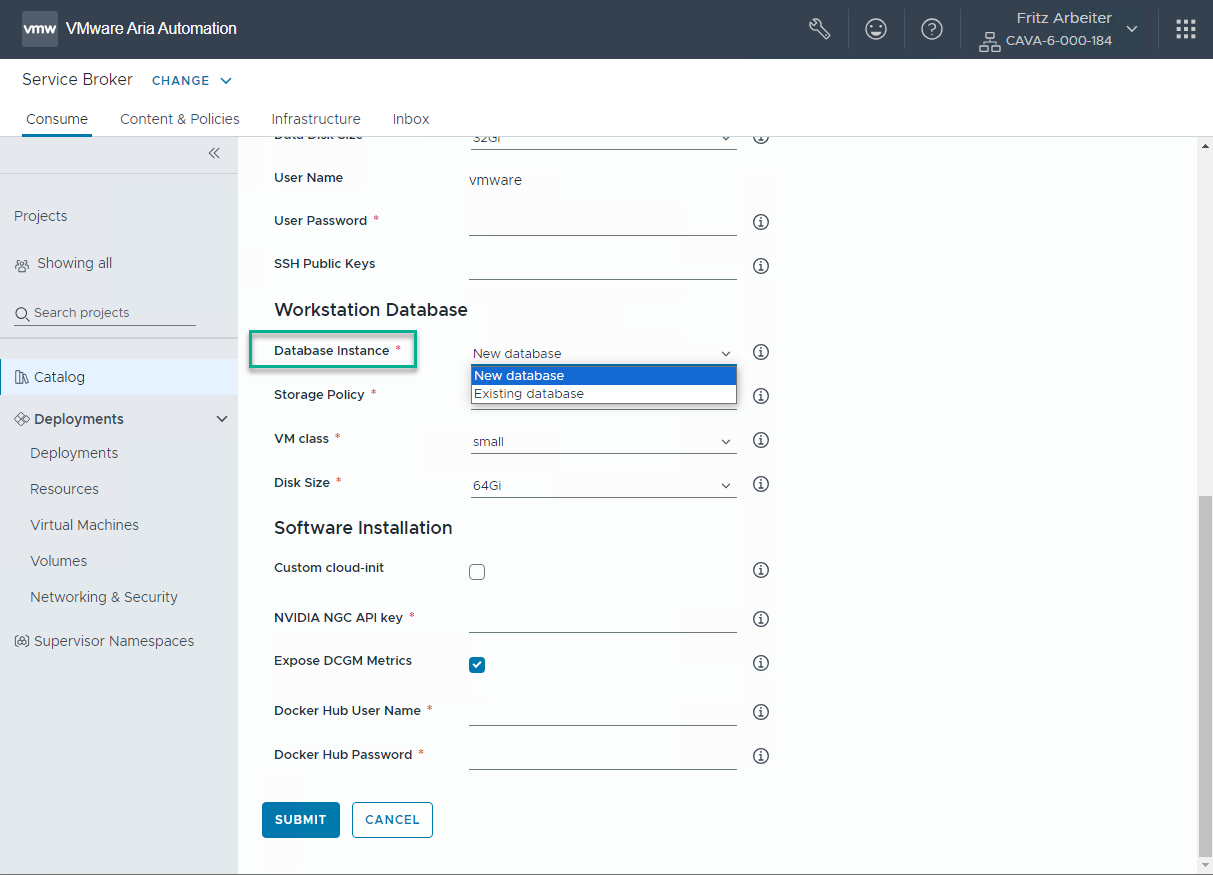Focus the Docker Hub User Name field
The width and height of the screenshot is (1213, 875).
point(603,712)
